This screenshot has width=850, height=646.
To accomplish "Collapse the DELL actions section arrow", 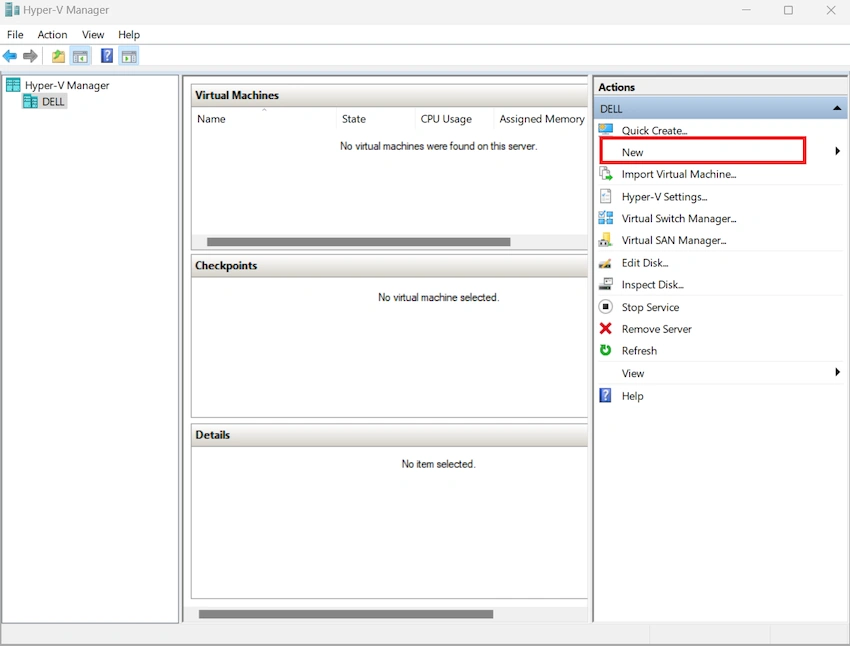I will tap(836, 108).
